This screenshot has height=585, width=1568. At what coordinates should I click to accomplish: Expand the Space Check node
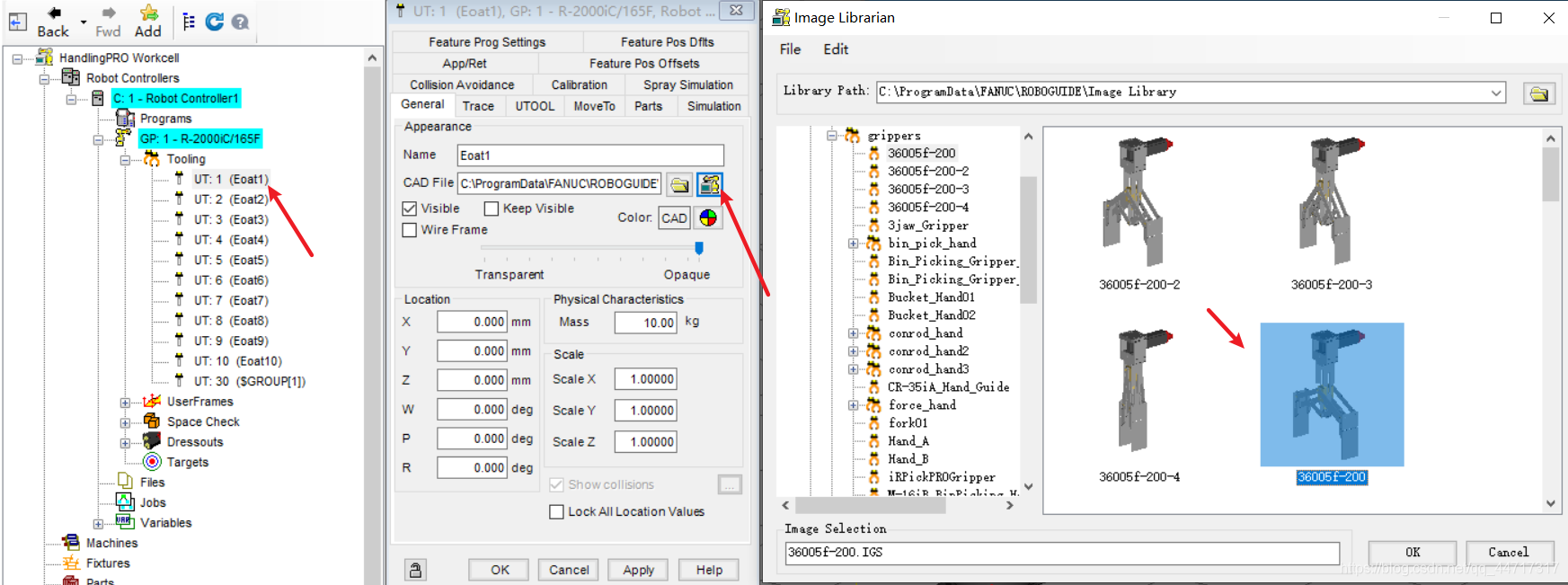click(125, 422)
